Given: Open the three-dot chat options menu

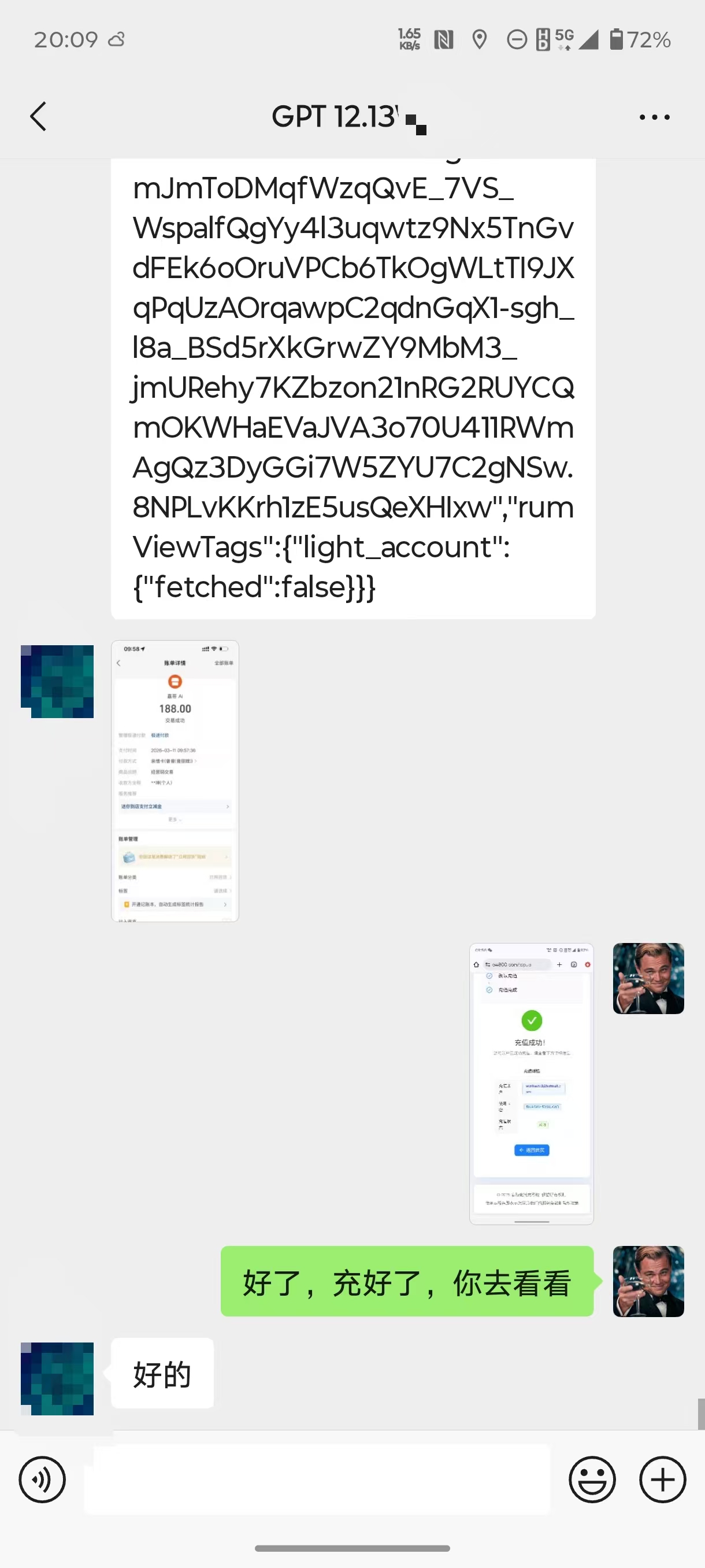Looking at the screenshot, I should pyautogui.click(x=655, y=117).
